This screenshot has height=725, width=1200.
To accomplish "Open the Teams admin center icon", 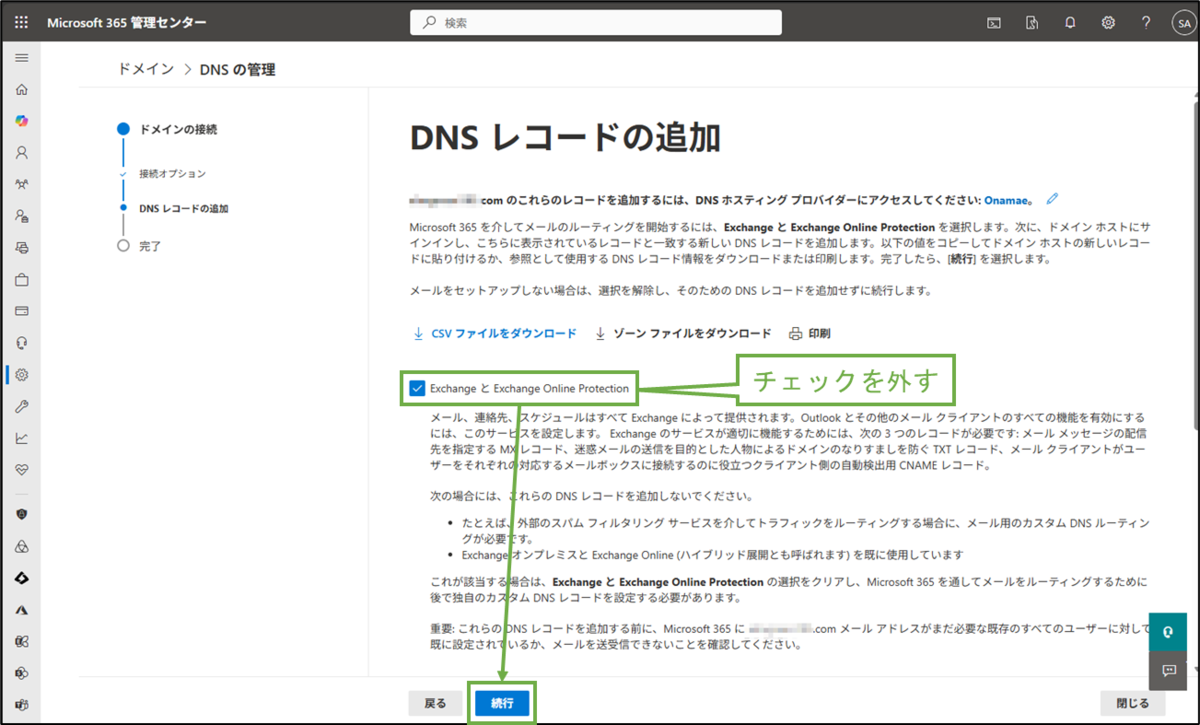I will click(x=21, y=705).
